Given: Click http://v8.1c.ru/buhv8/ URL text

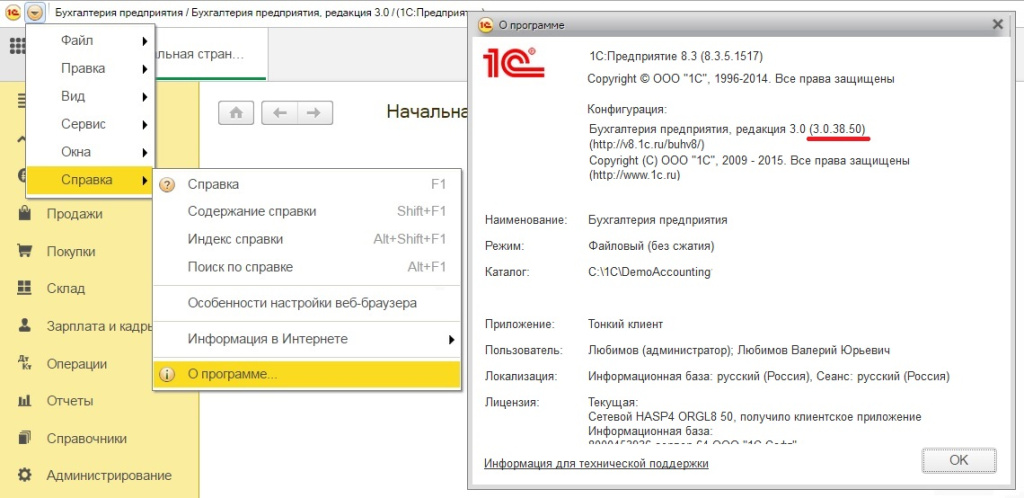Looking at the screenshot, I should [647, 144].
